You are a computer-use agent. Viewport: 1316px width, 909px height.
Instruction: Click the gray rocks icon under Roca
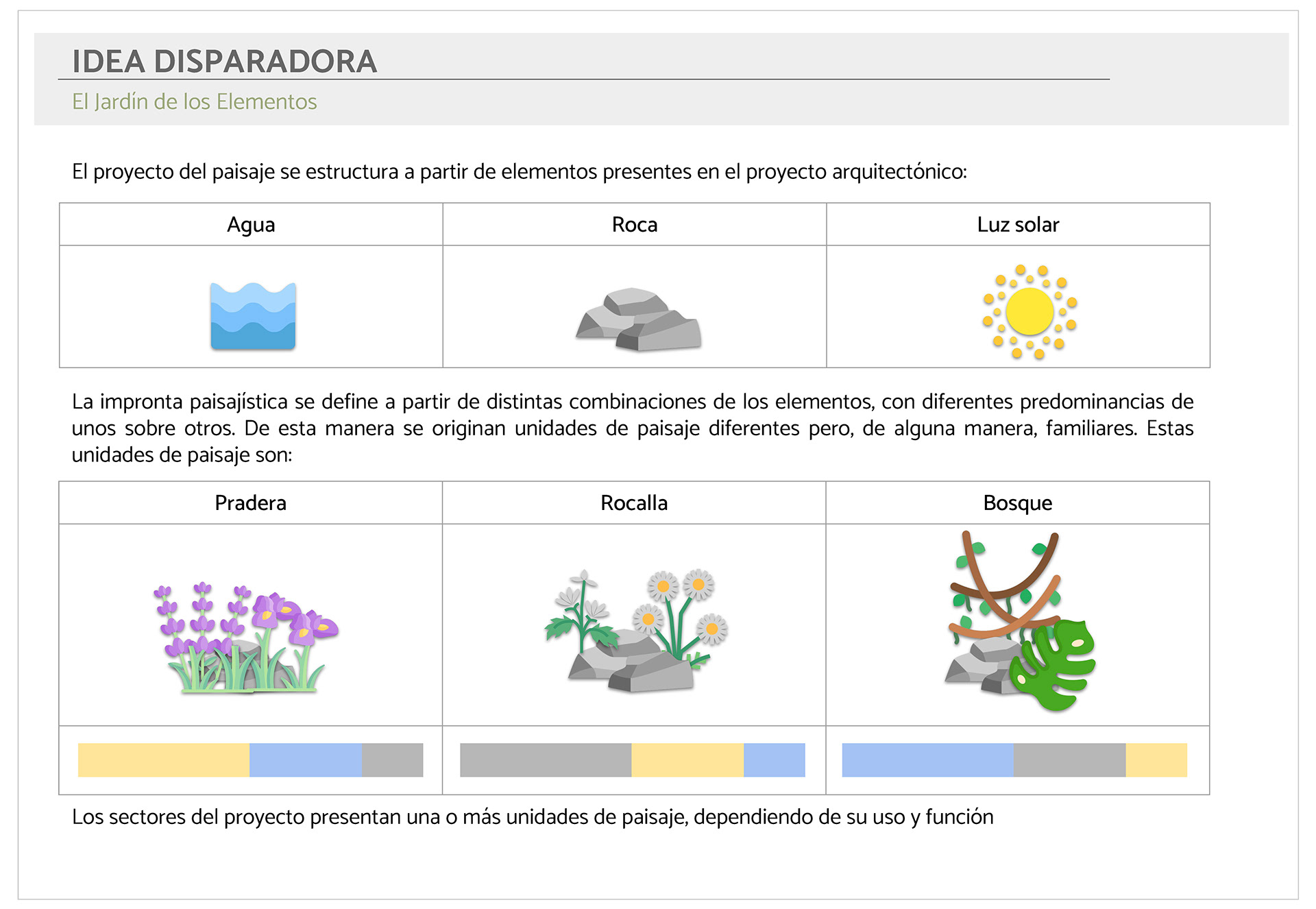(x=638, y=320)
